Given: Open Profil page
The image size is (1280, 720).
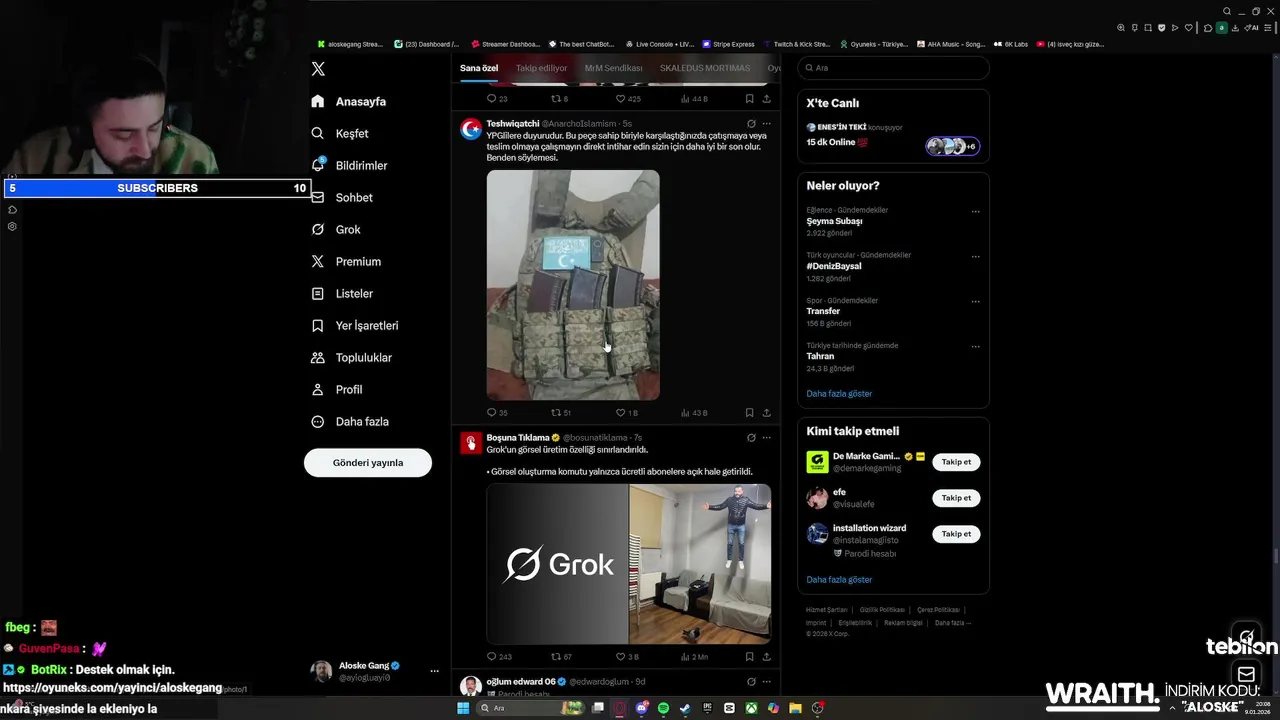Looking at the screenshot, I should (337, 389).
